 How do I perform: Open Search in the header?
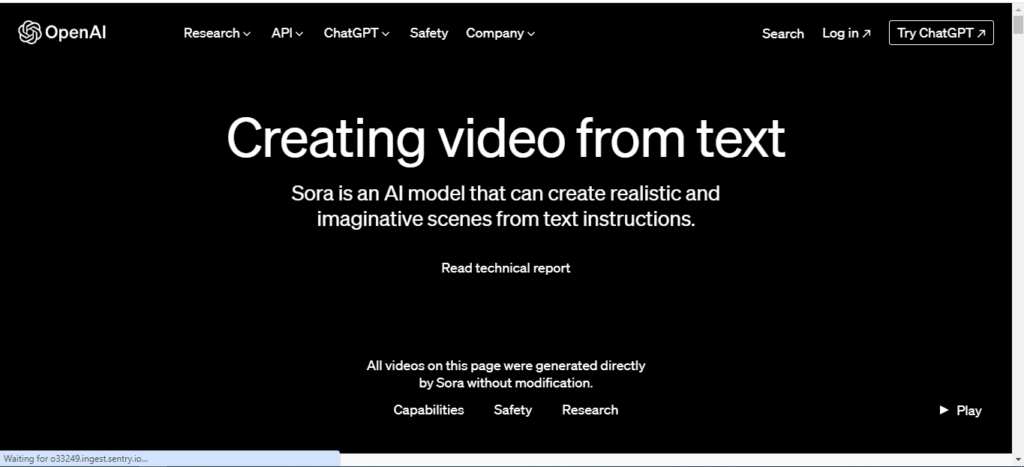(783, 33)
